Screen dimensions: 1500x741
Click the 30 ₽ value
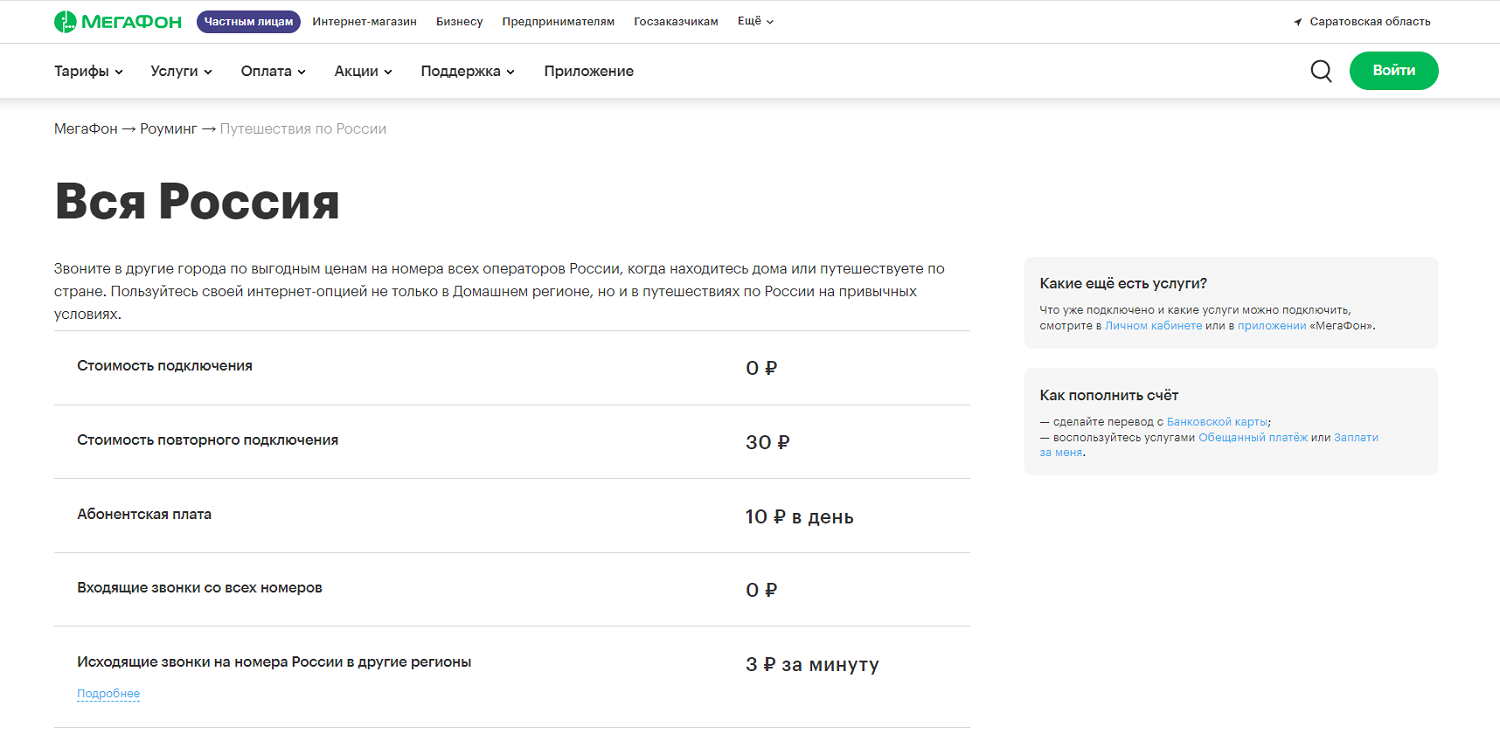tap(767, 442)
